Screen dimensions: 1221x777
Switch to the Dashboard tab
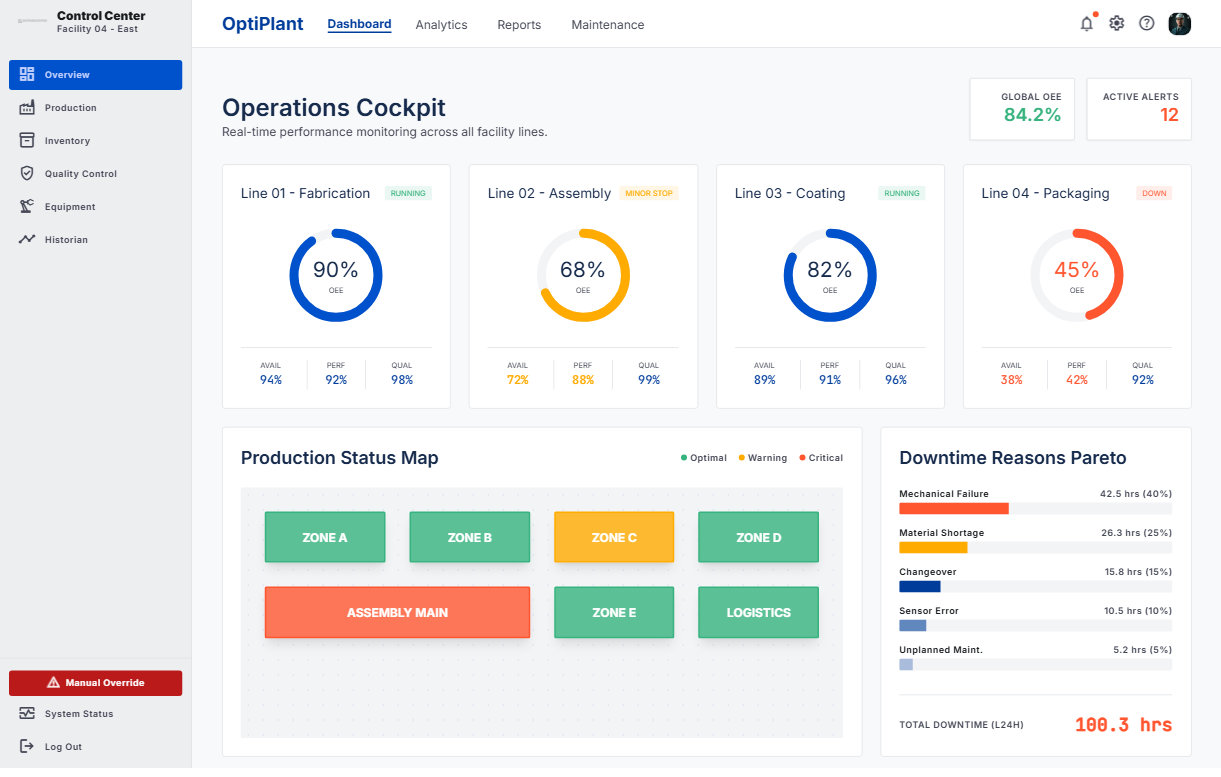click(x=359, y=24)
